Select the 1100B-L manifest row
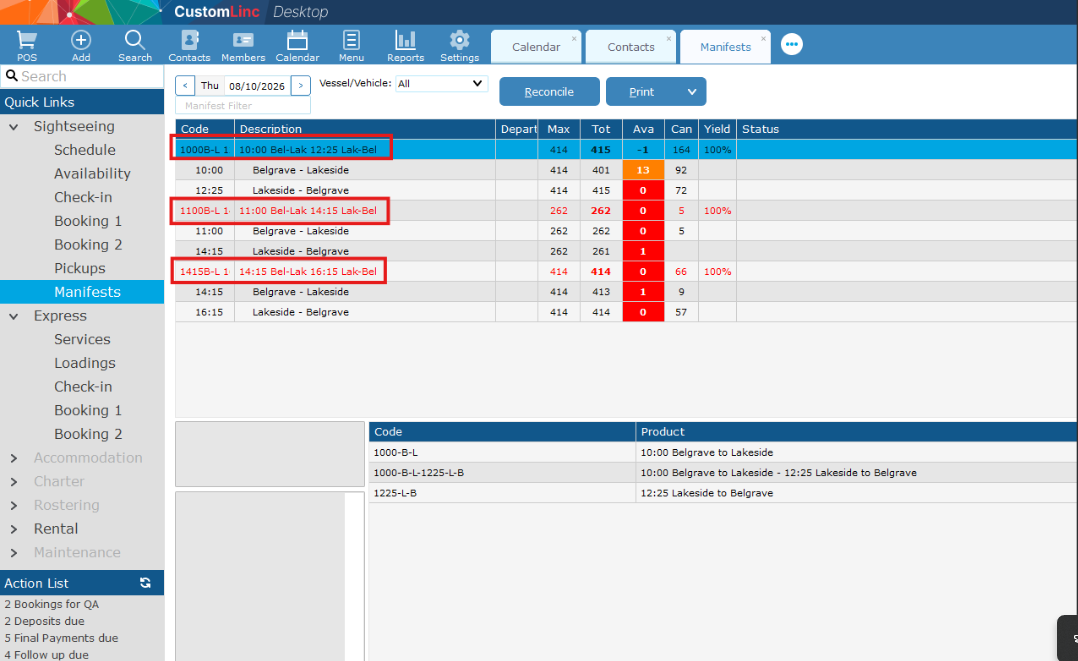Screen dimensions: 1078x661 tap(626, 210)
